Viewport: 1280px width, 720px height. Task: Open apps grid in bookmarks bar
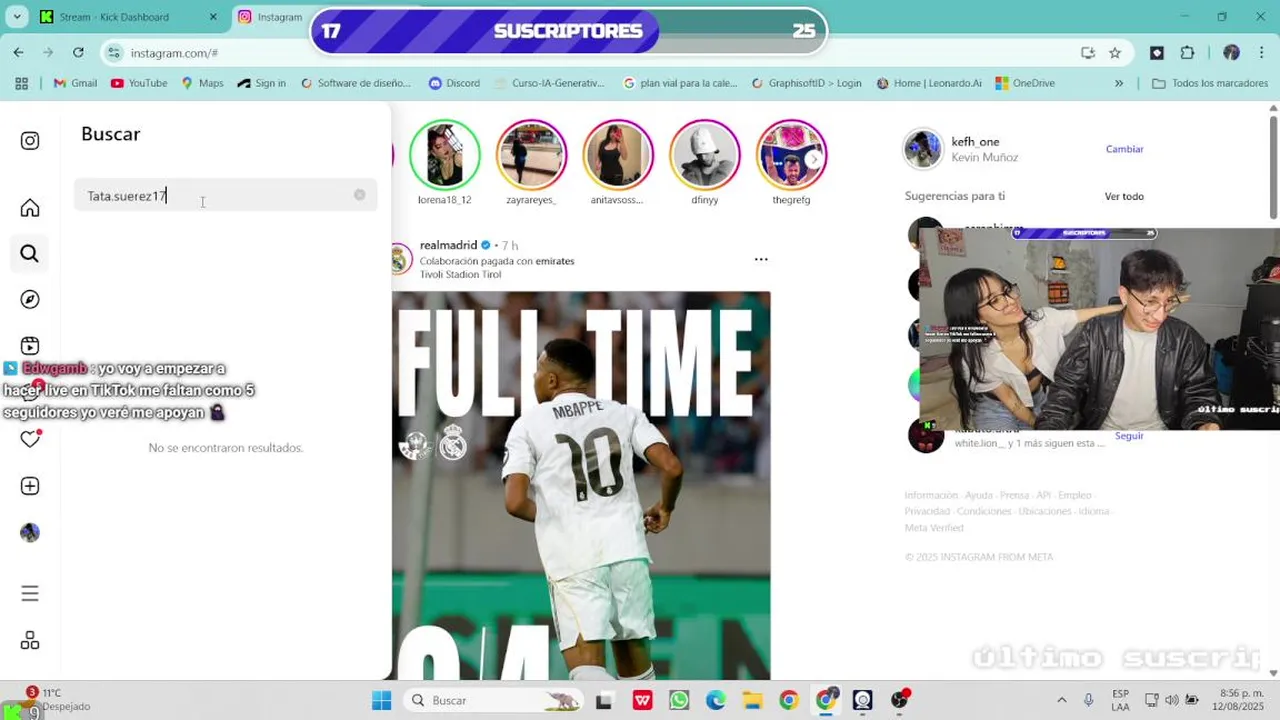[21, 83]
